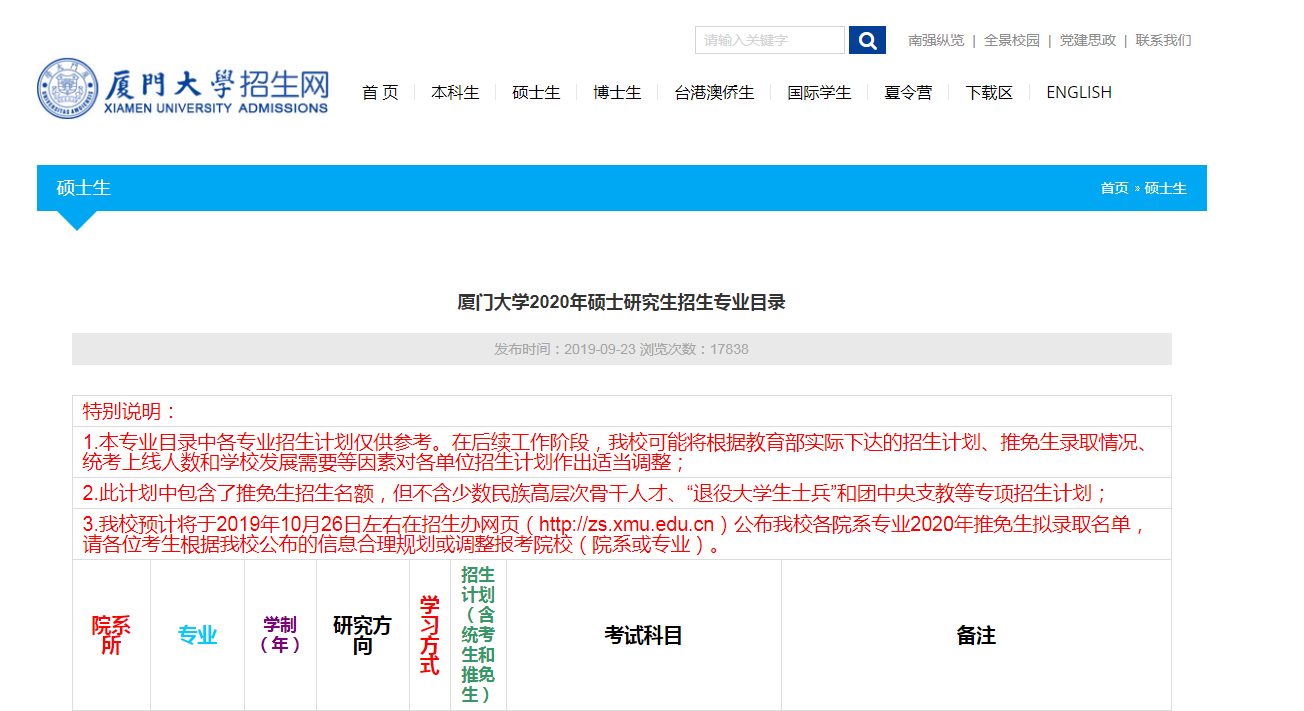1304x711 pixels.
Task: Go to the 博士生 menu item
Action: (617, 93)
